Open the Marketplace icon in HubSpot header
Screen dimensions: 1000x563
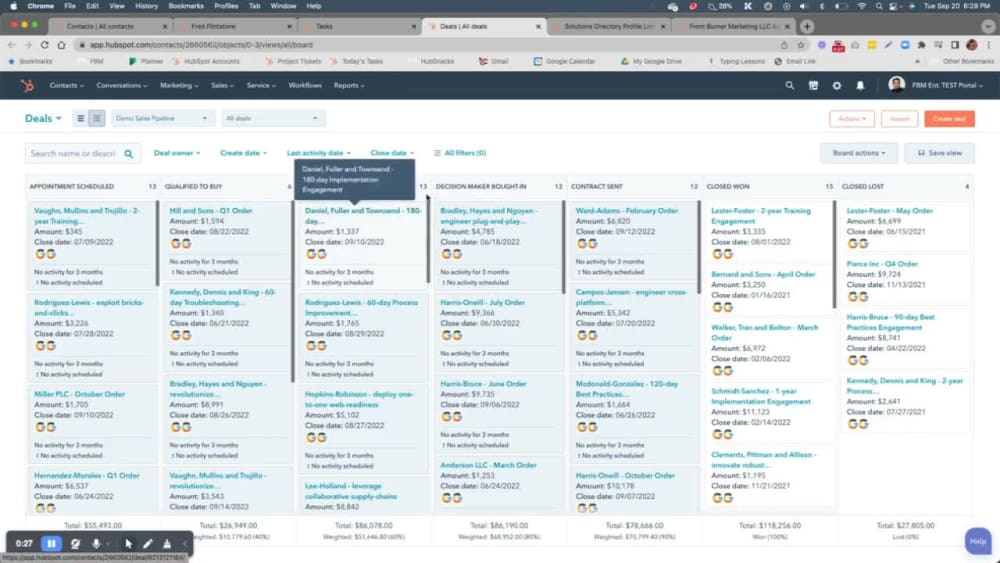813,85
